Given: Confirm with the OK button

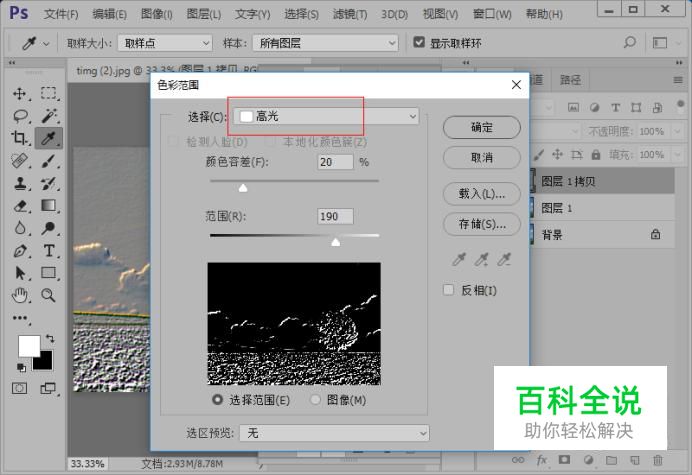Looking at the screenshot, I should point(481,128).
